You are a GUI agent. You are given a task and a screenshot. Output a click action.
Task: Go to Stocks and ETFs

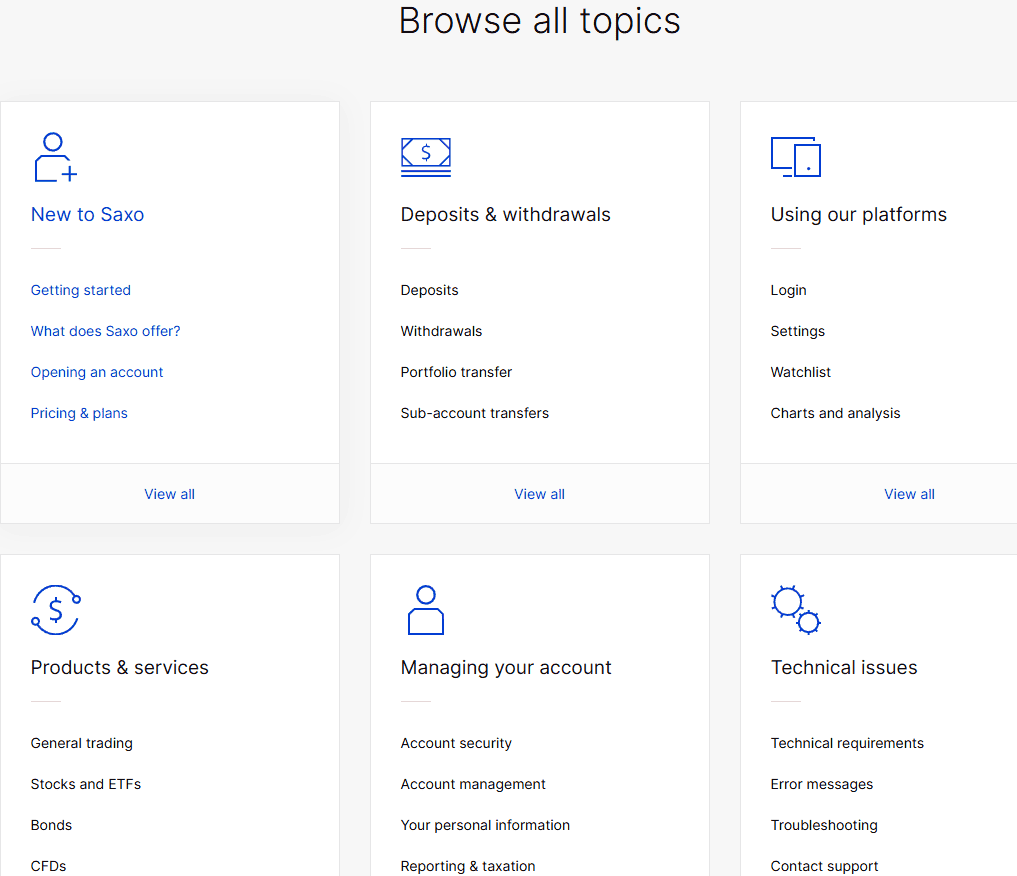tap(86, 784)
